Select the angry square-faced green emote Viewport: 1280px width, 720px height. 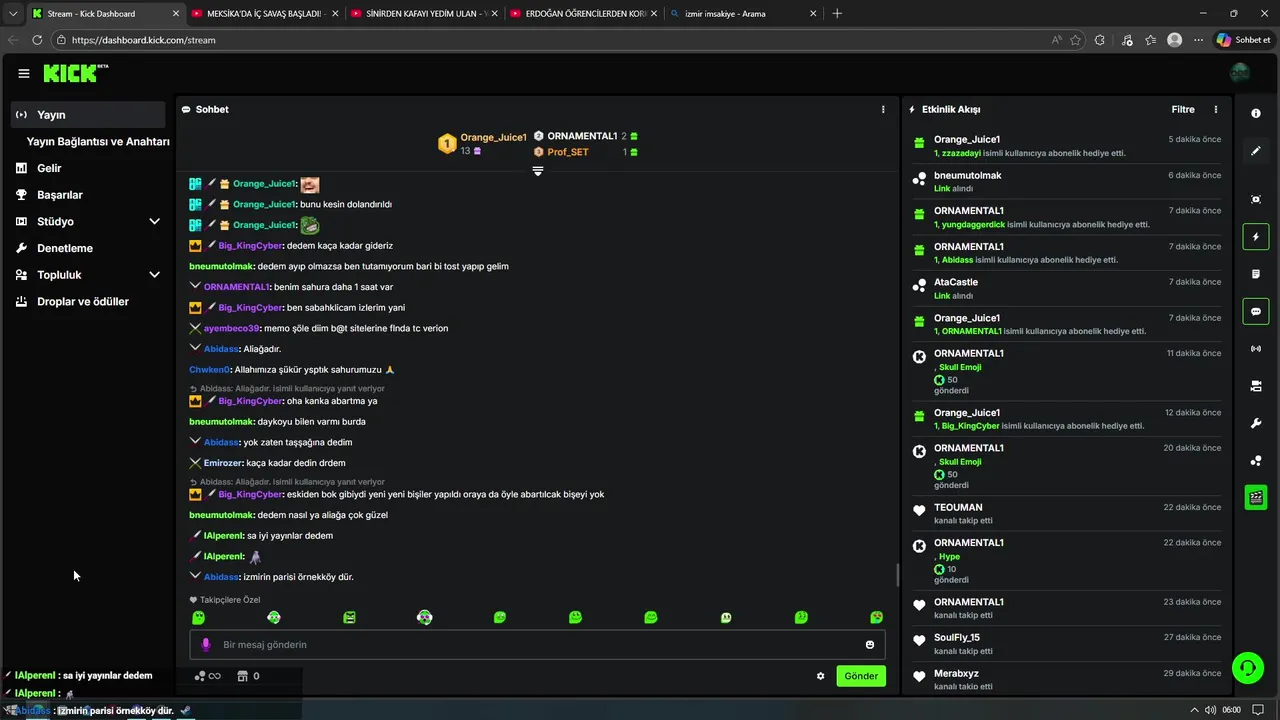click(349, 617)
